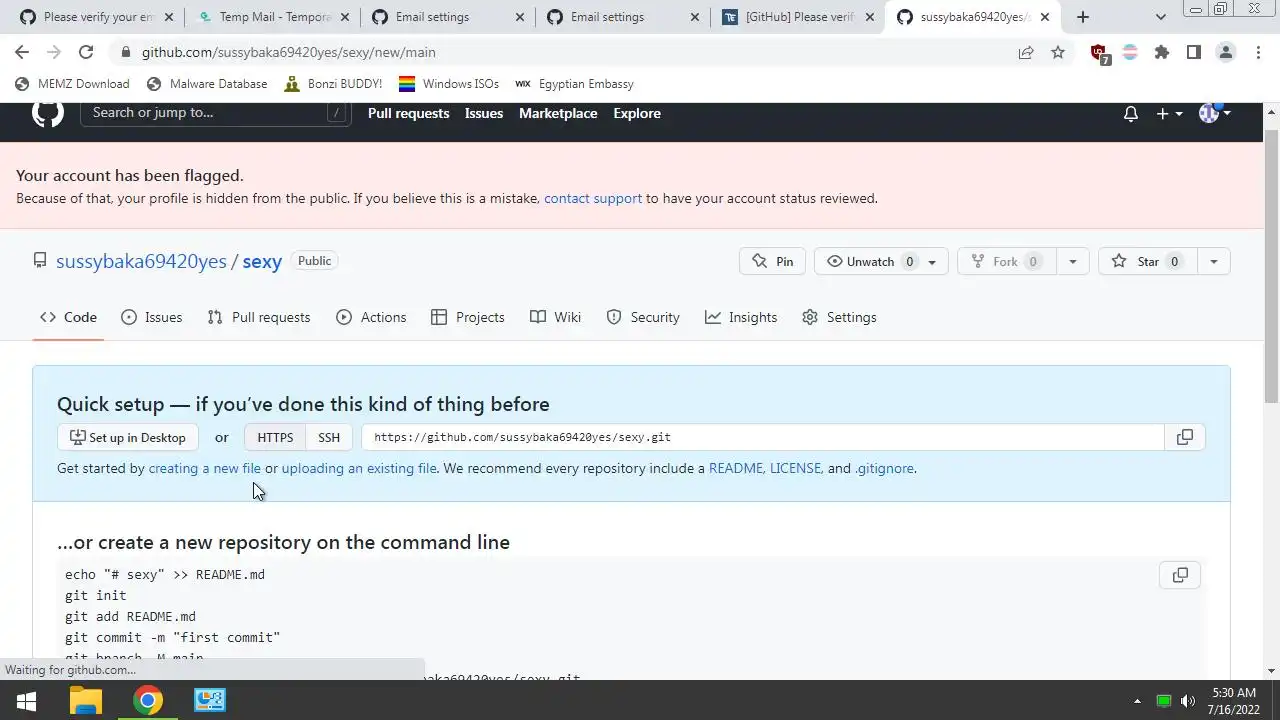1280x720 pixels.
Task: Close the 'Temp Mail' tab
Action: [343, 17]
